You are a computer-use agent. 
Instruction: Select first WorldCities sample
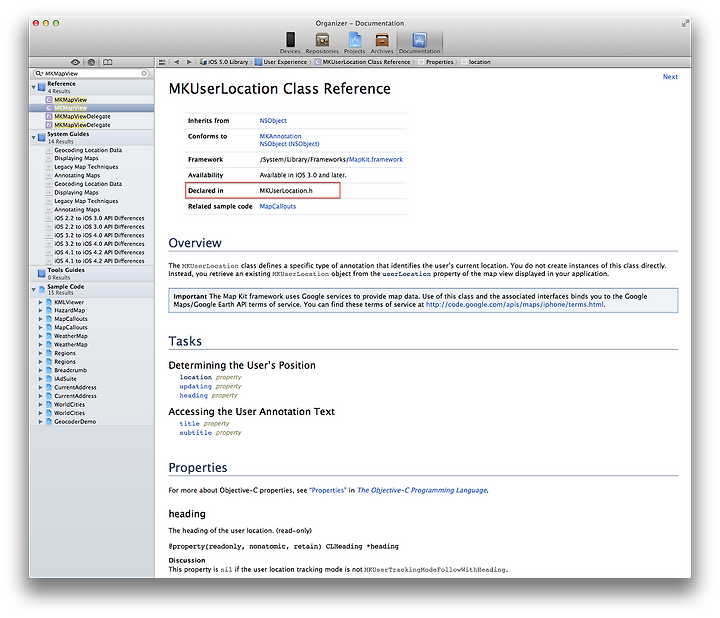pos(69,405)
